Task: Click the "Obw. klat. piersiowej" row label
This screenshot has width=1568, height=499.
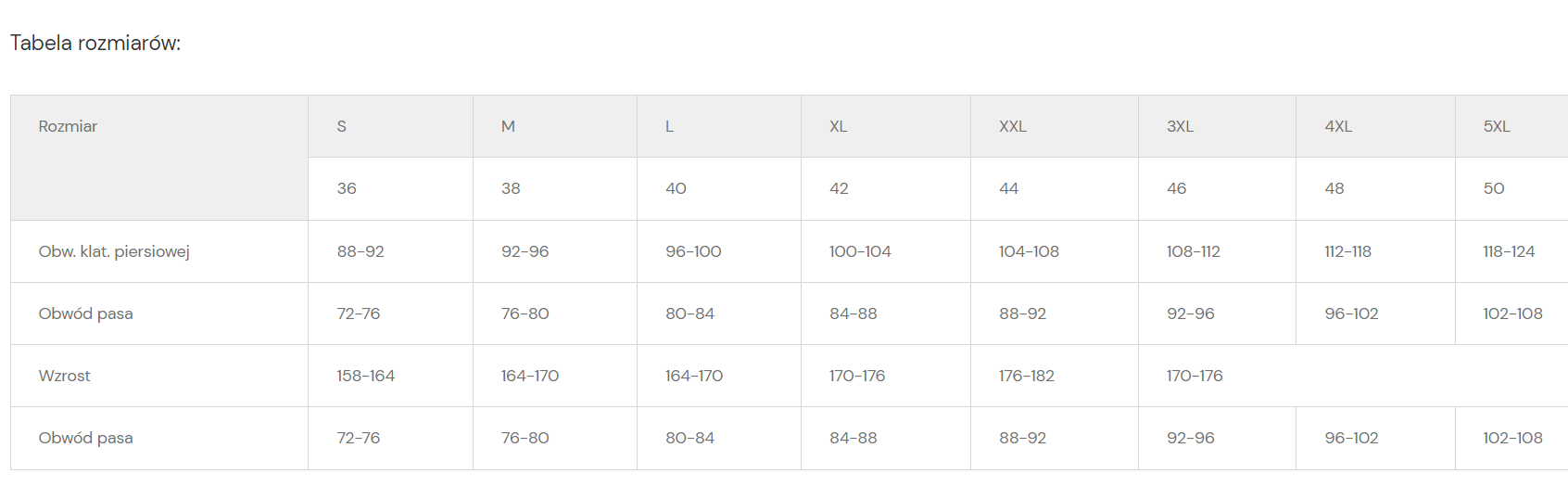Action: tap(114, 251)
